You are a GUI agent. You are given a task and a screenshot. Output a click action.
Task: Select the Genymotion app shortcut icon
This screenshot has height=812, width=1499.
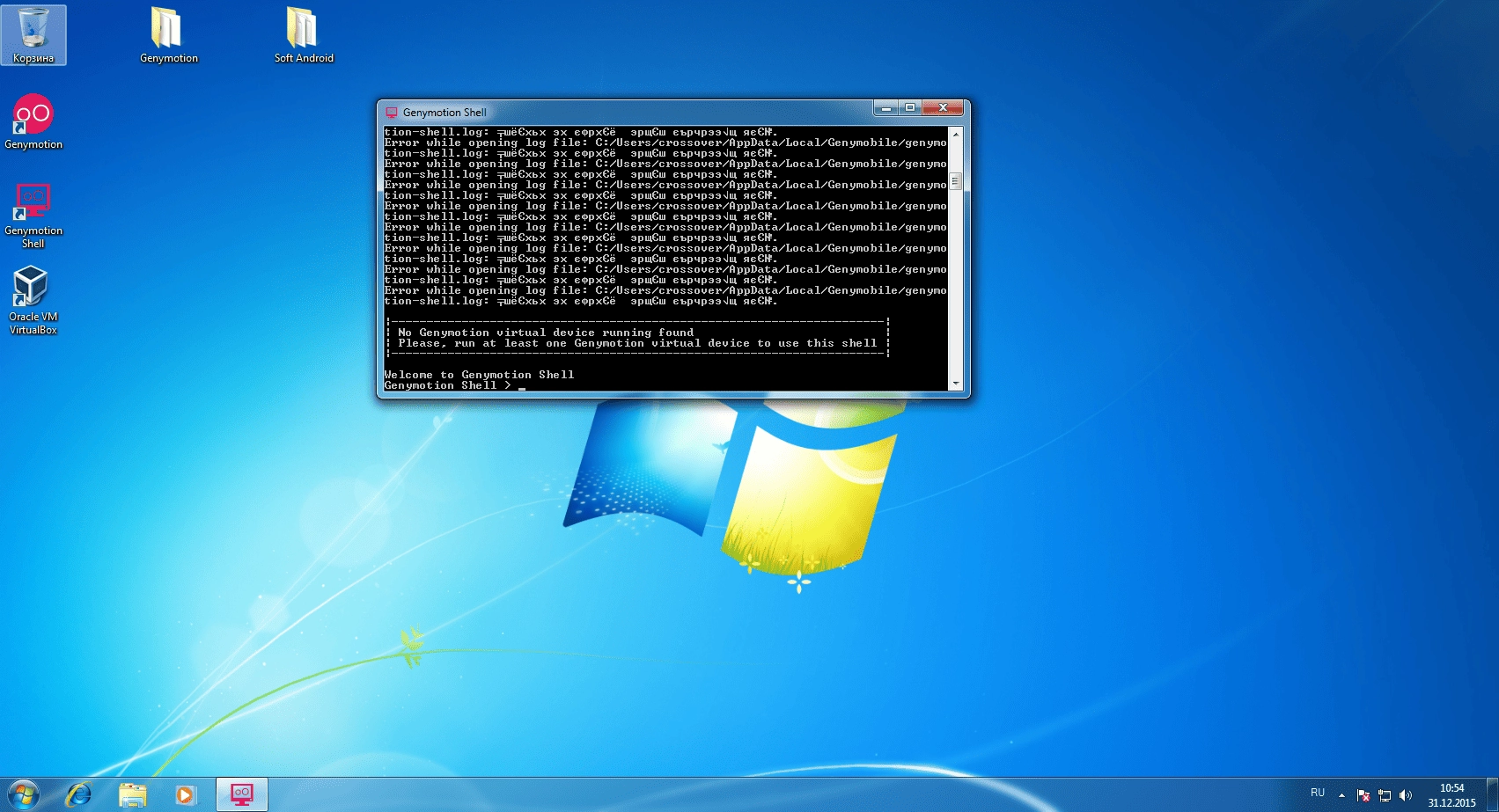33,121
